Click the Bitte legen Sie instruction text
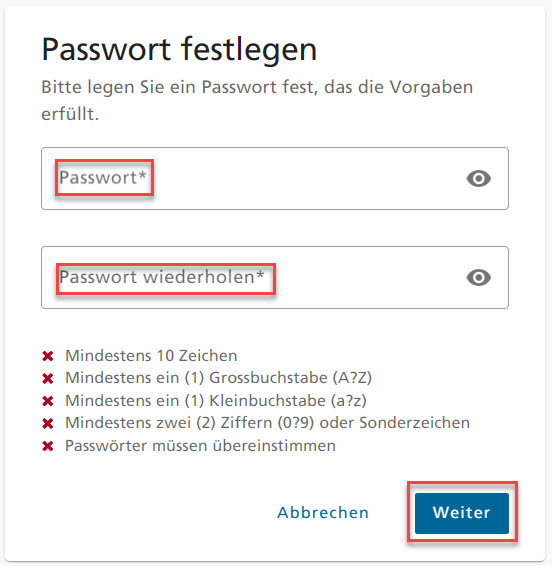The height and width of the screenshot is (566, 552). [257, 100]
